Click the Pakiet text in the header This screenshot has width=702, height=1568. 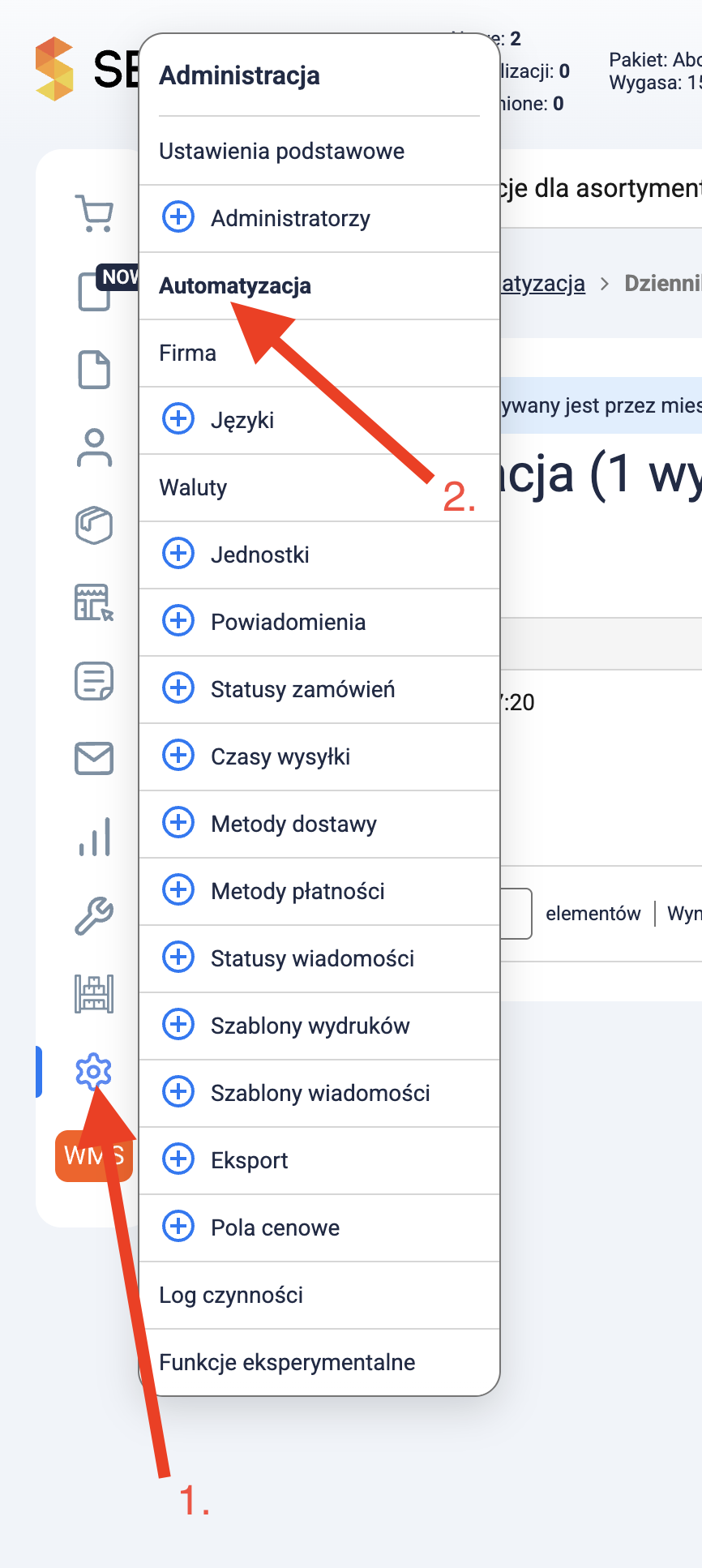(655, 60)
